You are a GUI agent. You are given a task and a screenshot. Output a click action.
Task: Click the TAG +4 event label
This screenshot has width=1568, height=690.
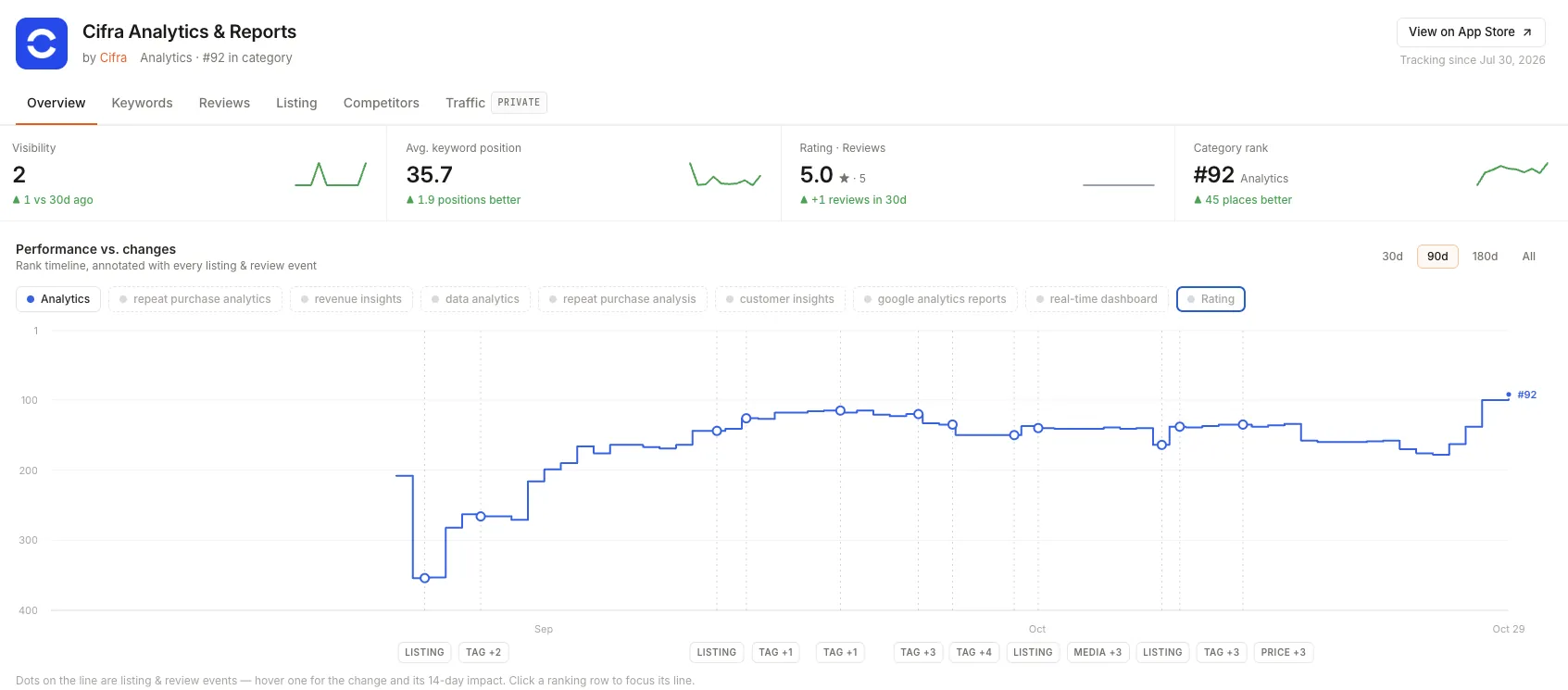coord(973,652)
